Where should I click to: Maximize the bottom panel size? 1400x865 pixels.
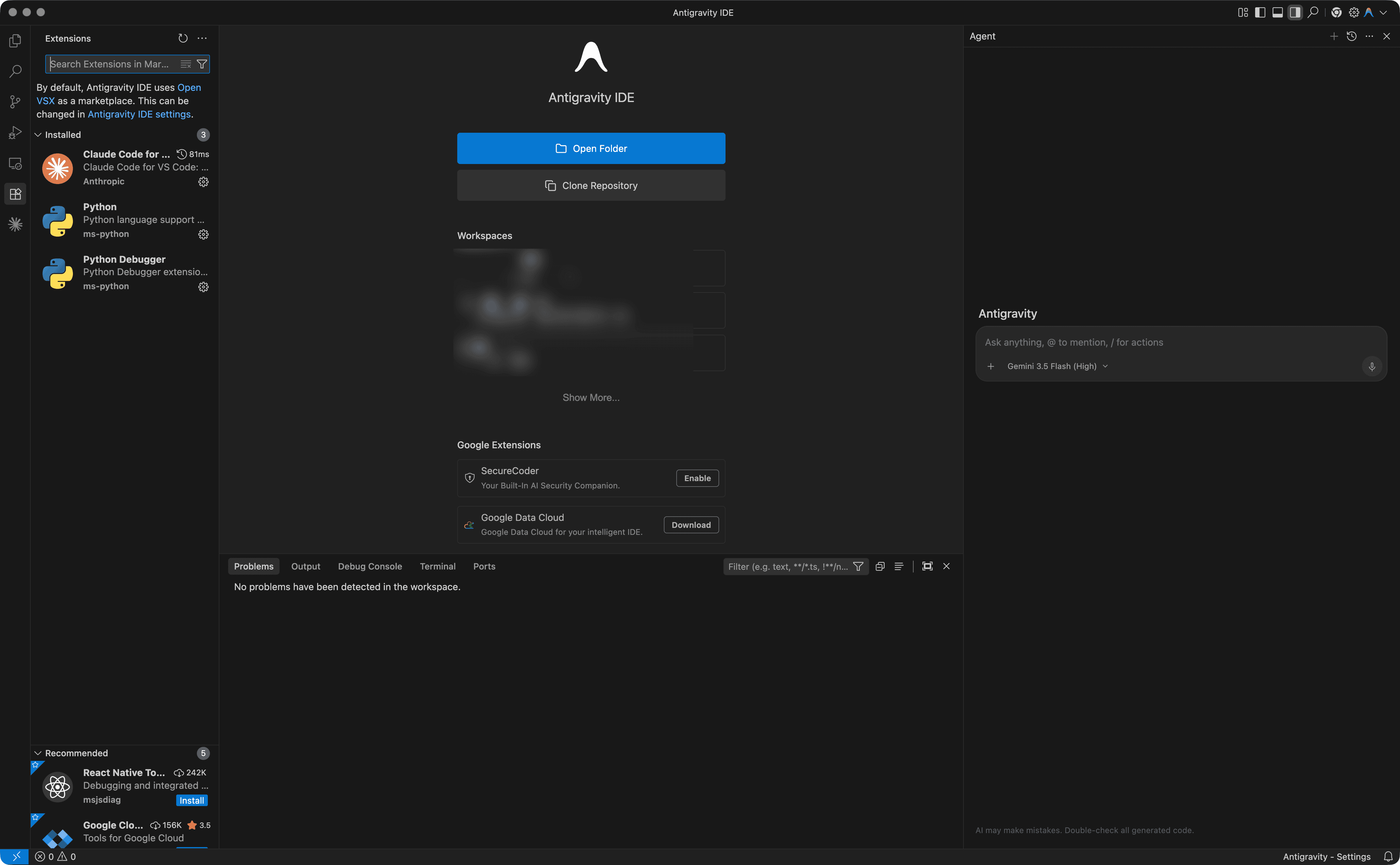coord(928,566)
